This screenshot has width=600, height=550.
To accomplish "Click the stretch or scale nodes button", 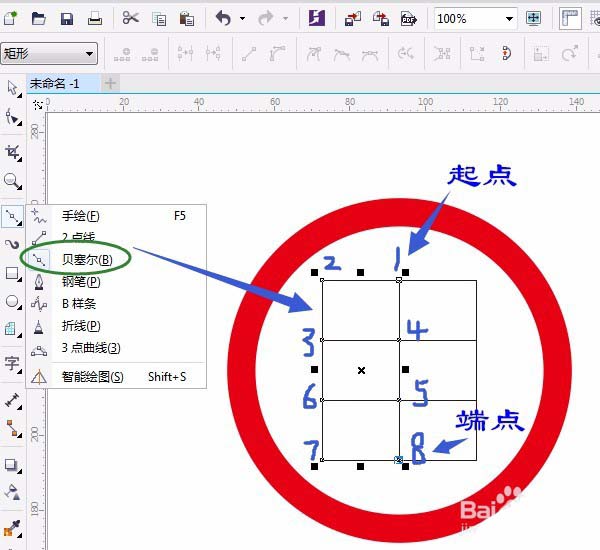I will 541,54.
